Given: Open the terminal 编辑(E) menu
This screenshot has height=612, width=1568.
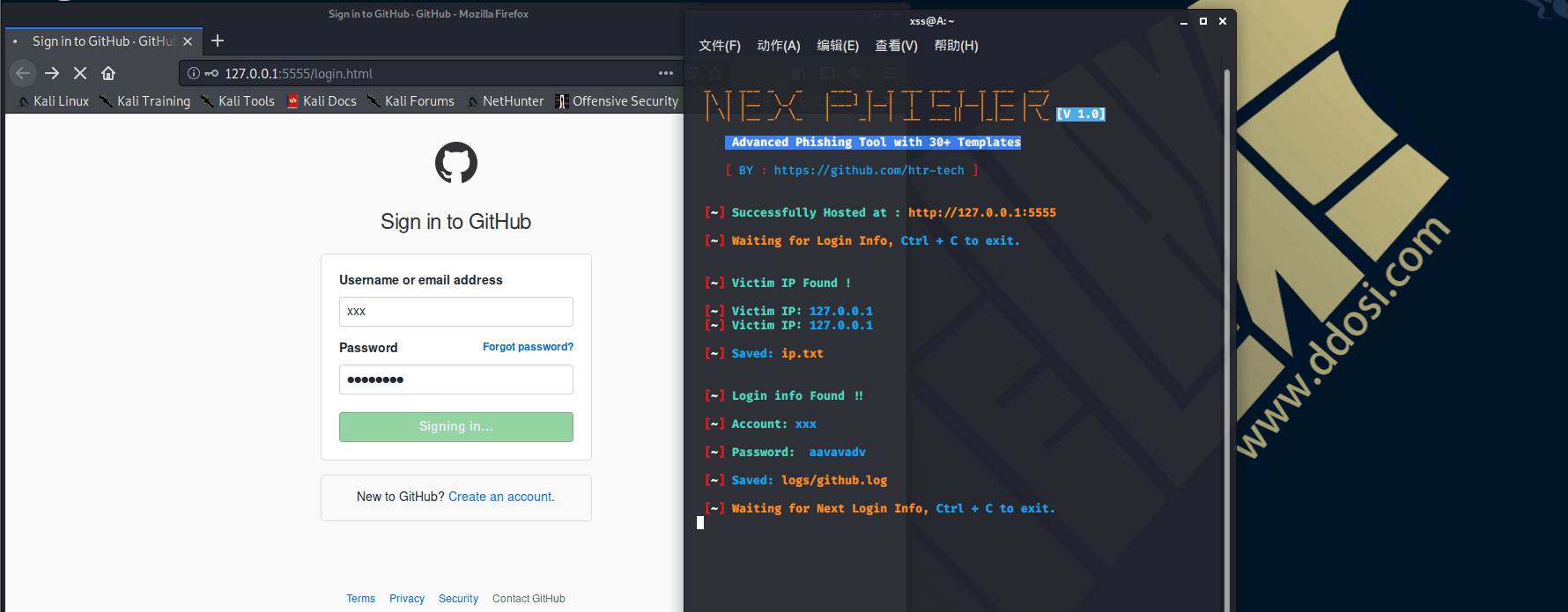Looking at the screenshot, I should click(837, 46).
